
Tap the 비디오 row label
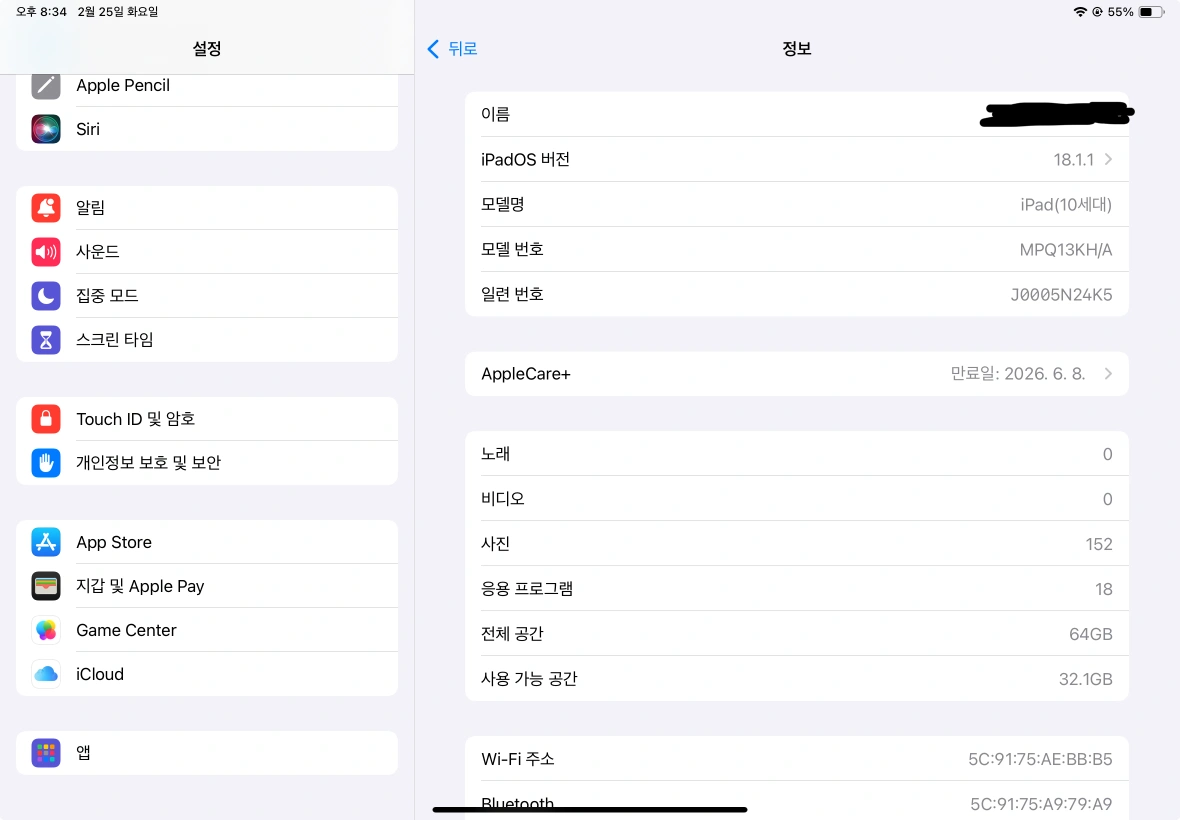tap(503, 499)
